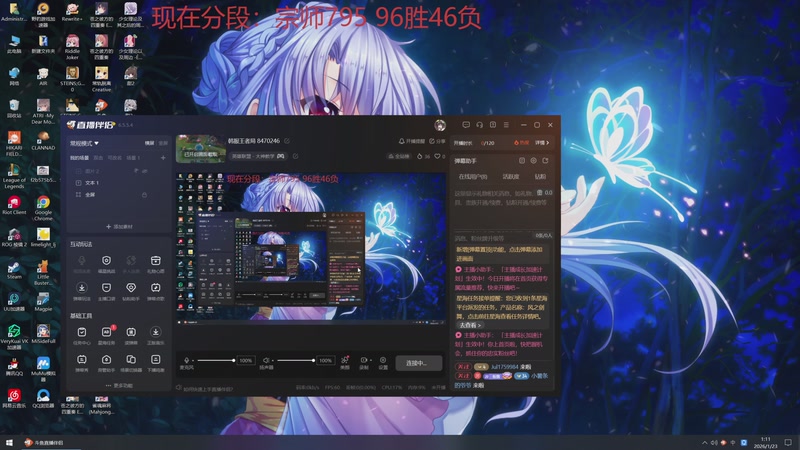Edit the stream title via its pencil icon
The image size is (800, 450).
point(287,141)
